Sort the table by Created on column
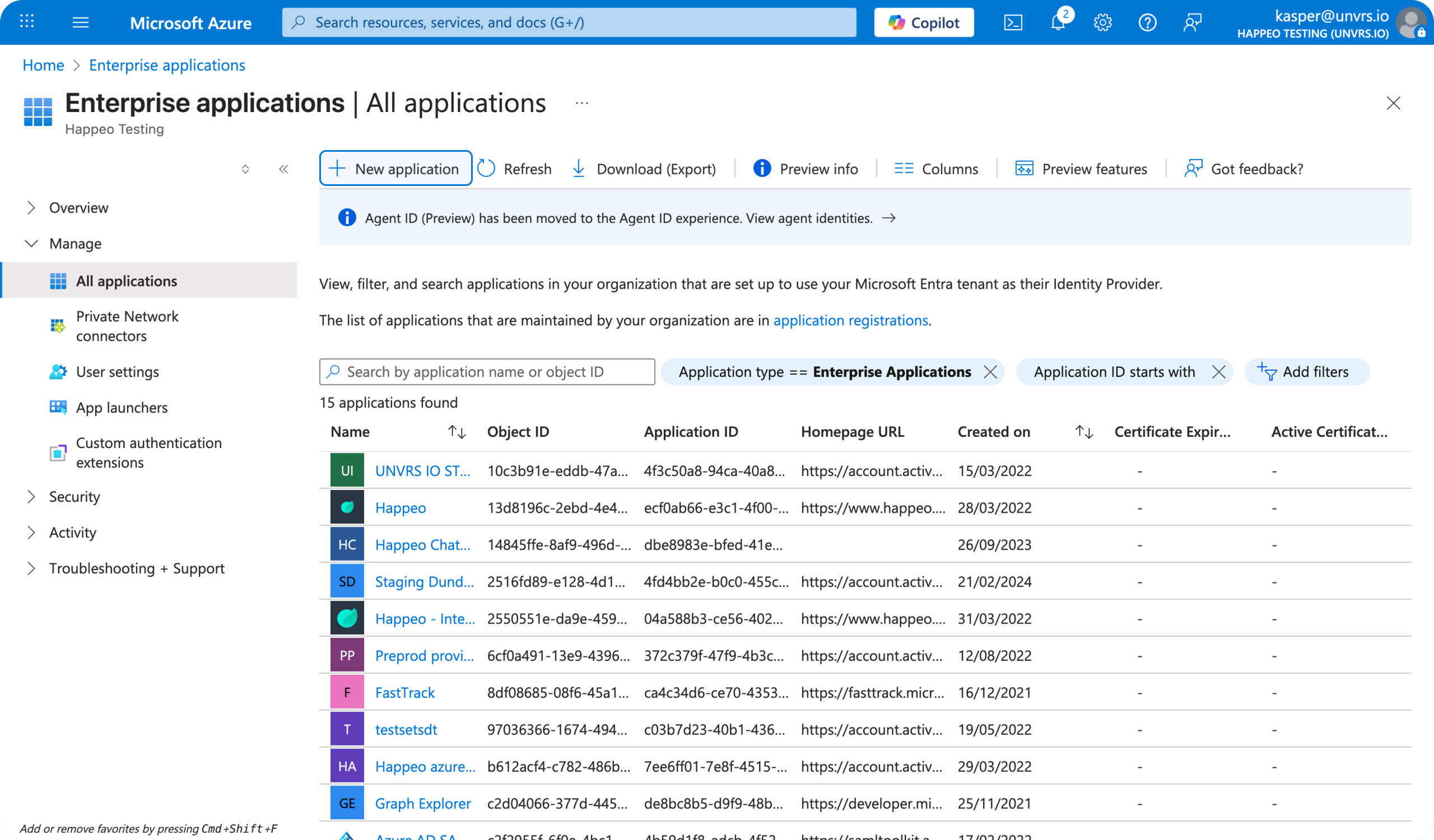 1083,431
